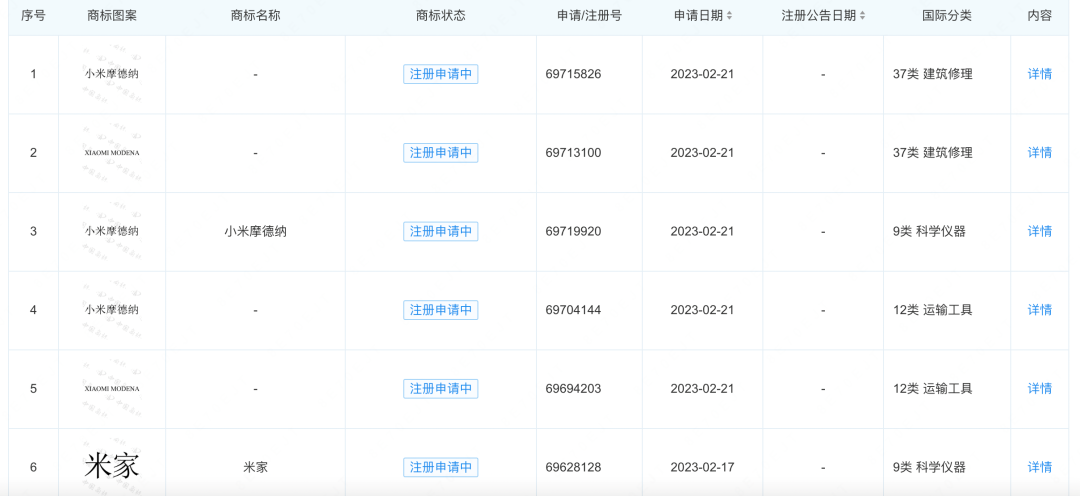Open 米家 trademark image thumbnail
Screen dimensions: 1080x496
pos(112,466)
